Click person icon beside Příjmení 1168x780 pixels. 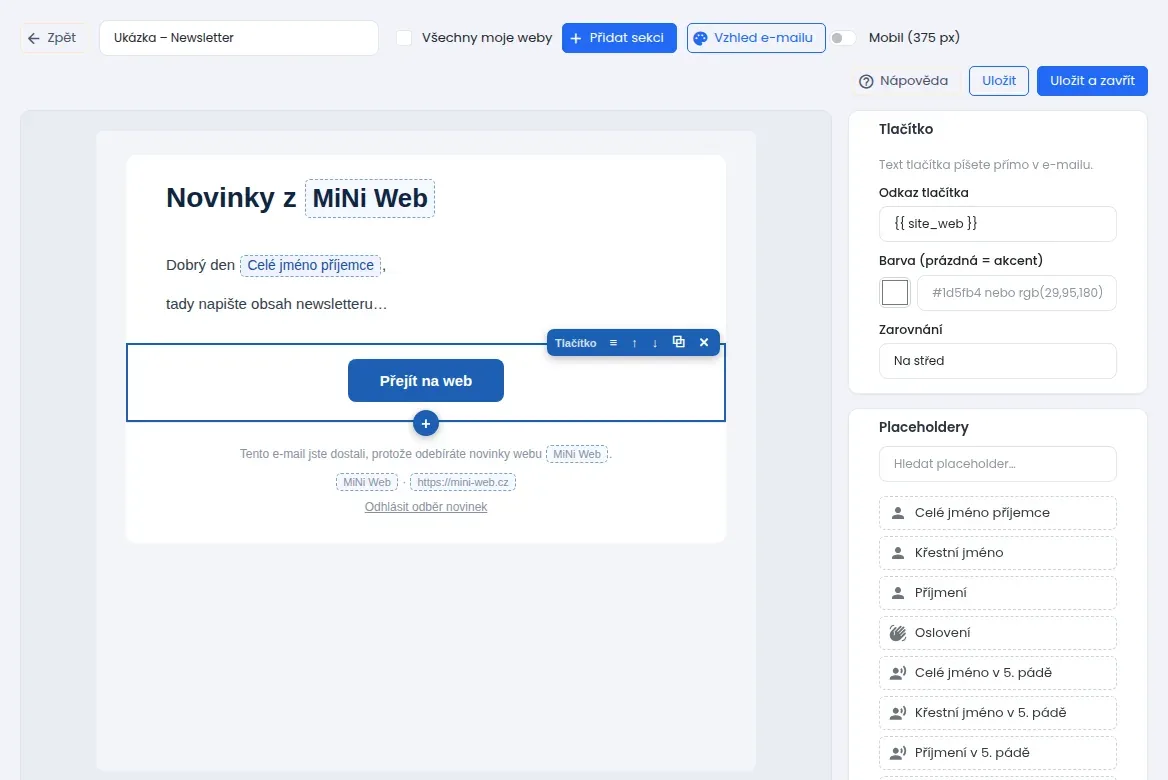click(898, 593)
